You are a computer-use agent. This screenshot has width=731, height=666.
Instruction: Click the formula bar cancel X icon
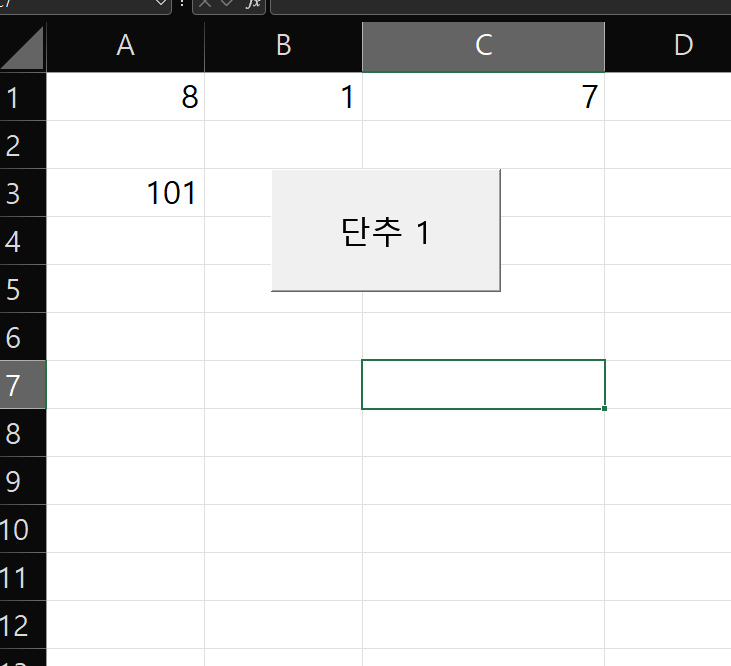(x=206, y=5)
